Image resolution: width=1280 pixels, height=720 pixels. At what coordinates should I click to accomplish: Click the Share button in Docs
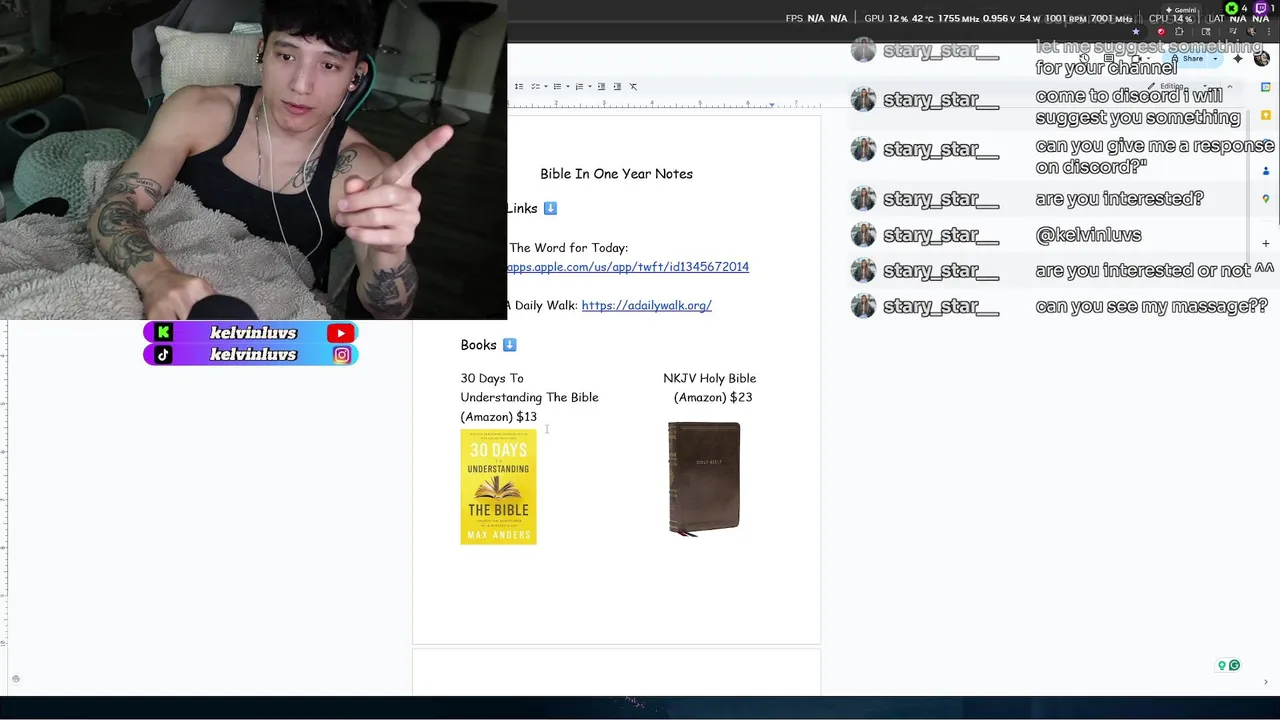point(1186,59)
